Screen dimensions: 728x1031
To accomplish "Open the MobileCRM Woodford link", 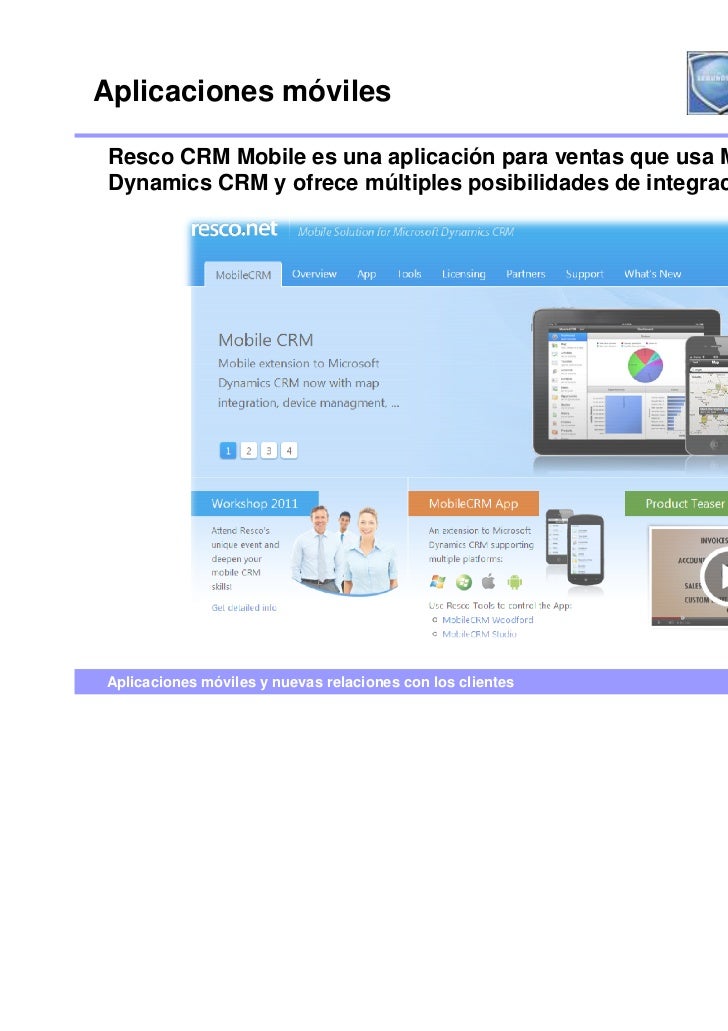I will coord(487,619).
